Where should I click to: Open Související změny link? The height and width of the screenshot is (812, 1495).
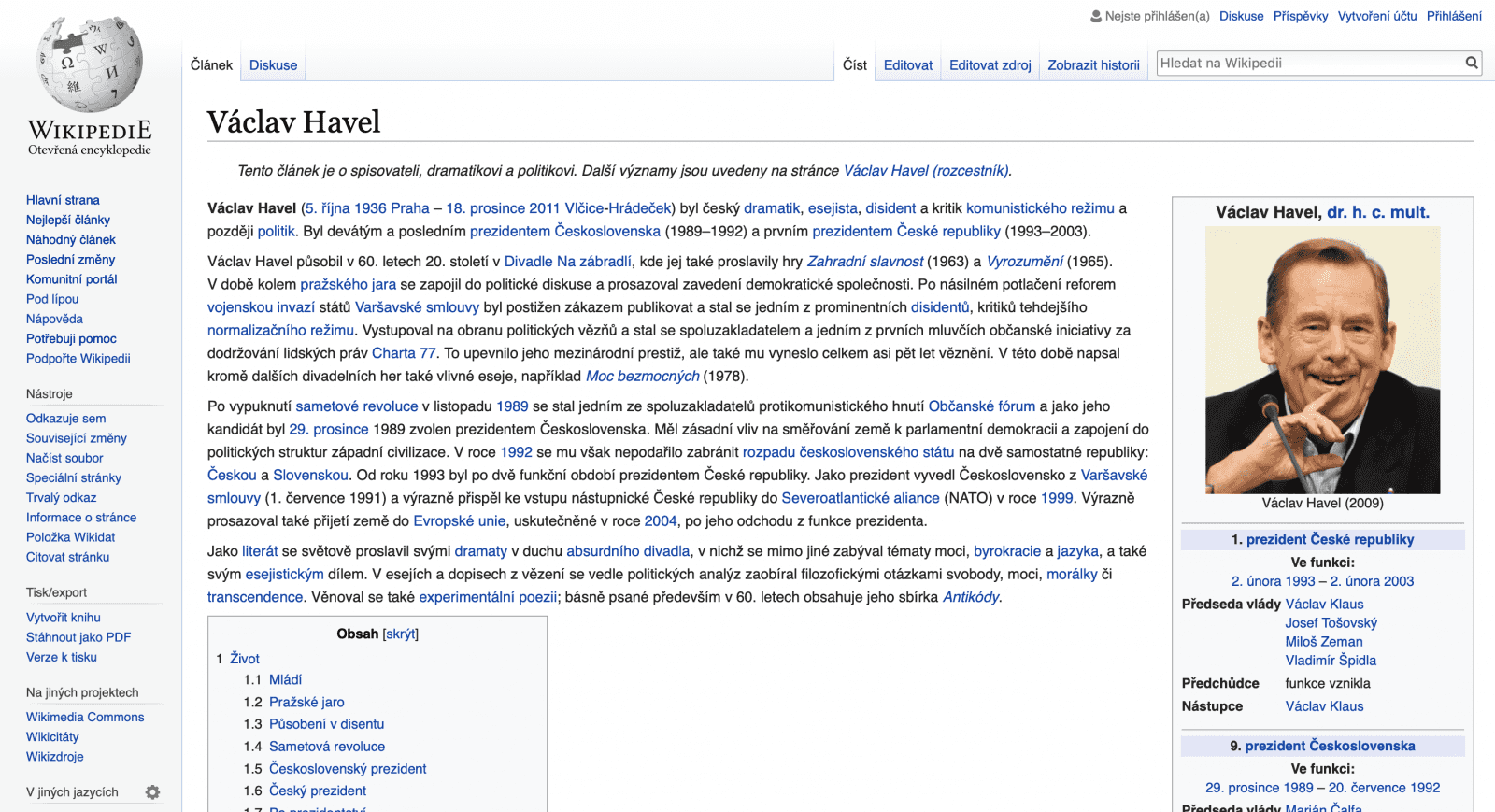click(77, 438)
